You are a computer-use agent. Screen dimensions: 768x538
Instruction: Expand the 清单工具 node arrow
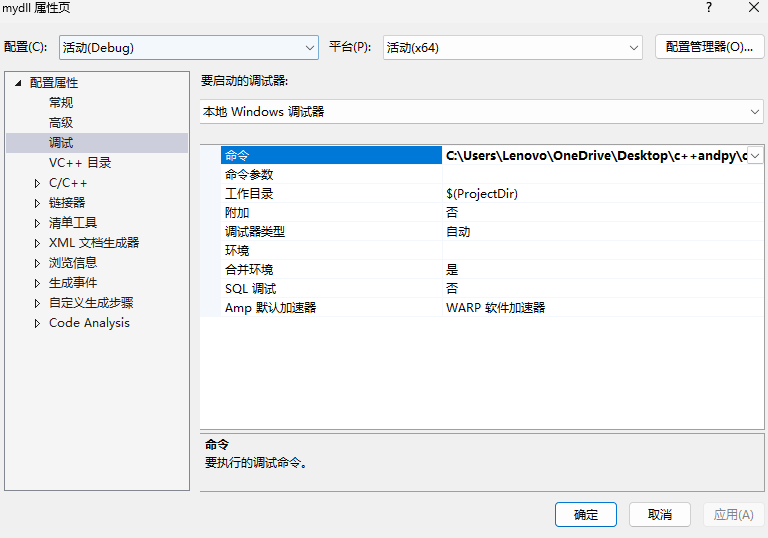pos(37,223)
